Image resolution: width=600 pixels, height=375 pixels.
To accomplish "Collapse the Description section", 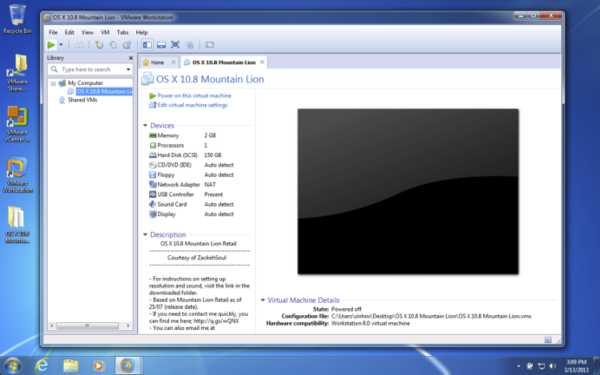I will click(x=145, y=235).
